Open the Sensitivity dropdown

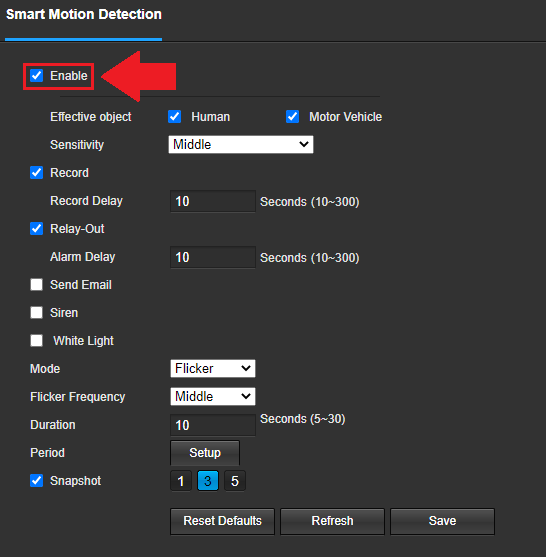(241, 145)
